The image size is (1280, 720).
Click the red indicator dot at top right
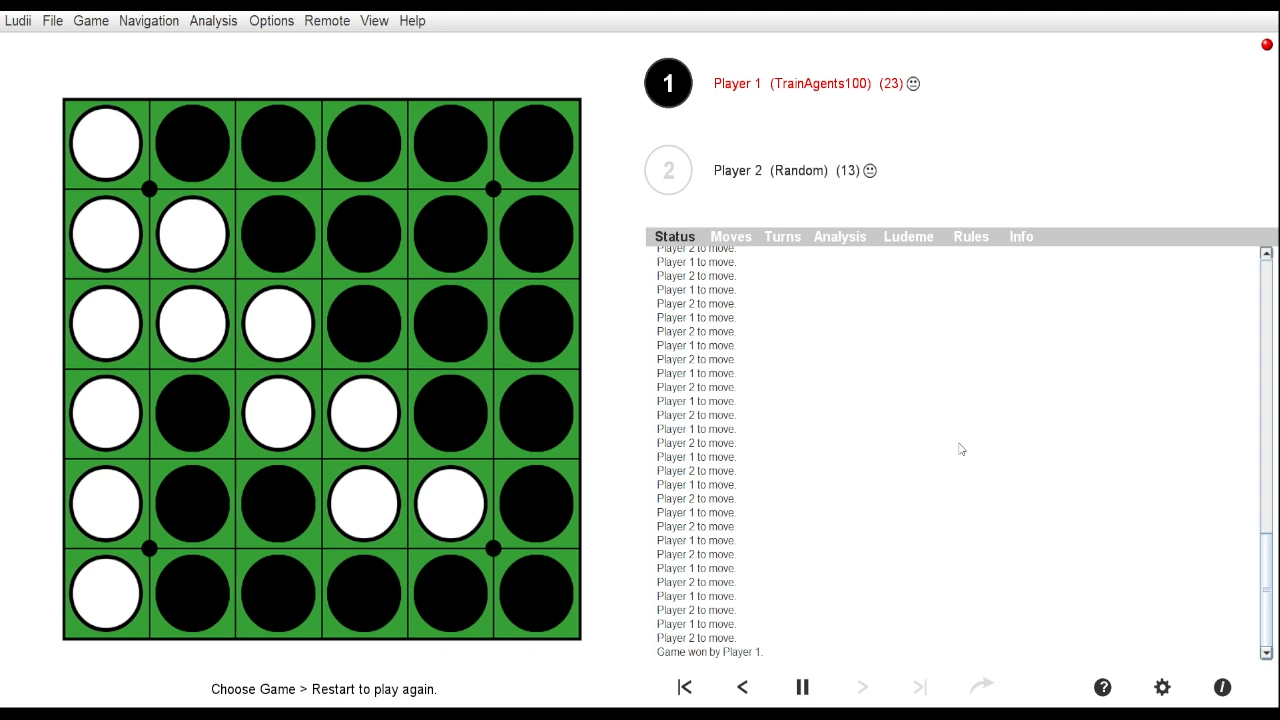tap(1267, 45)
